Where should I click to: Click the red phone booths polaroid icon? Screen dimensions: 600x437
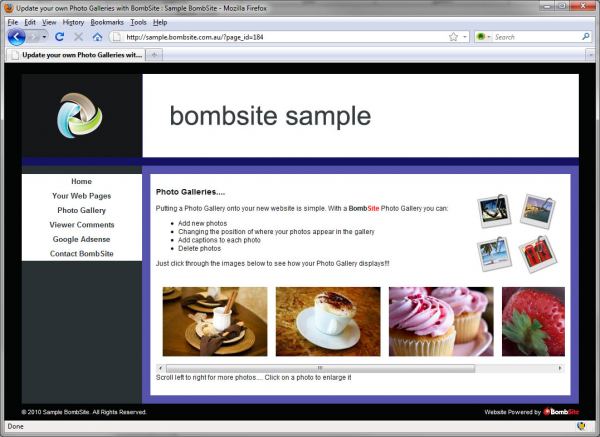pos(538,254)
